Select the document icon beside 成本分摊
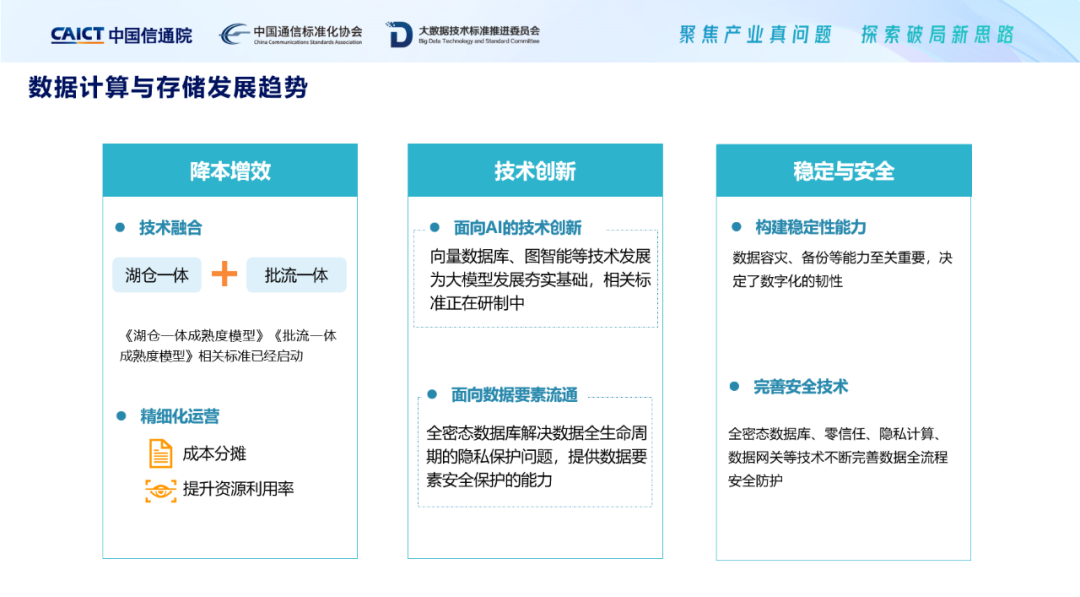Screen dimensions: 1080x597 [x=160, y=453]
